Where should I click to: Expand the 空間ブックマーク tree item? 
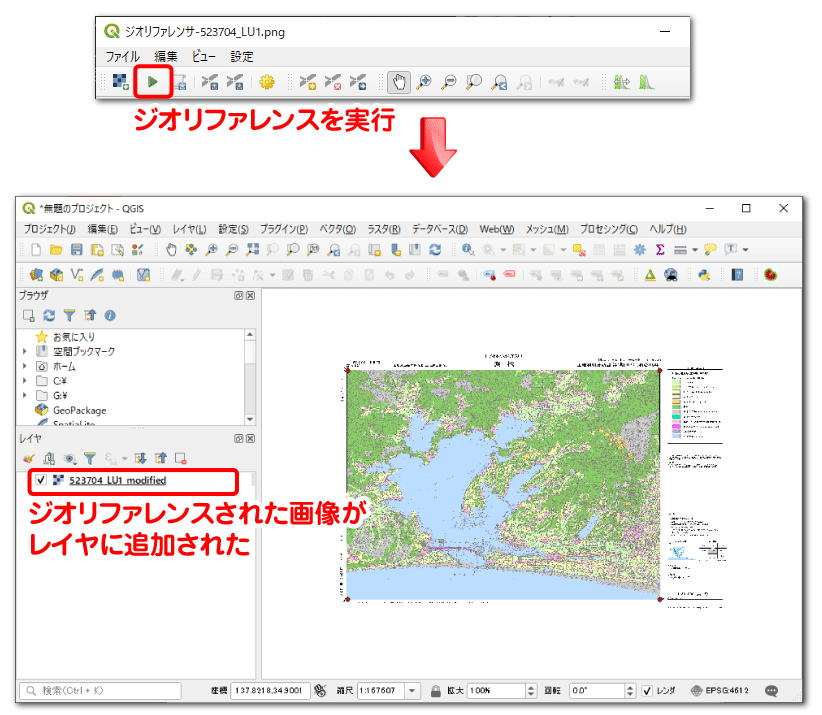pos(25,351)
